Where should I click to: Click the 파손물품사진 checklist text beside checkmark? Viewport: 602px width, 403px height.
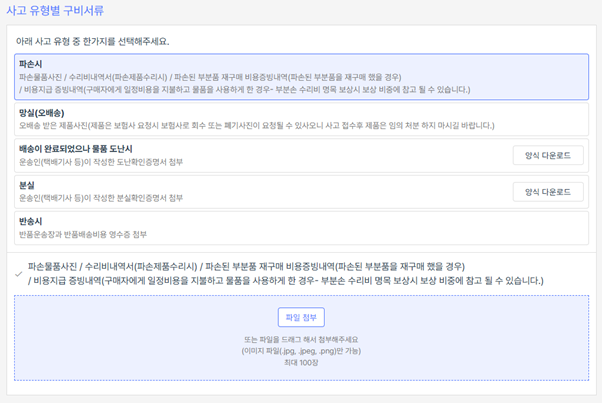246,266
